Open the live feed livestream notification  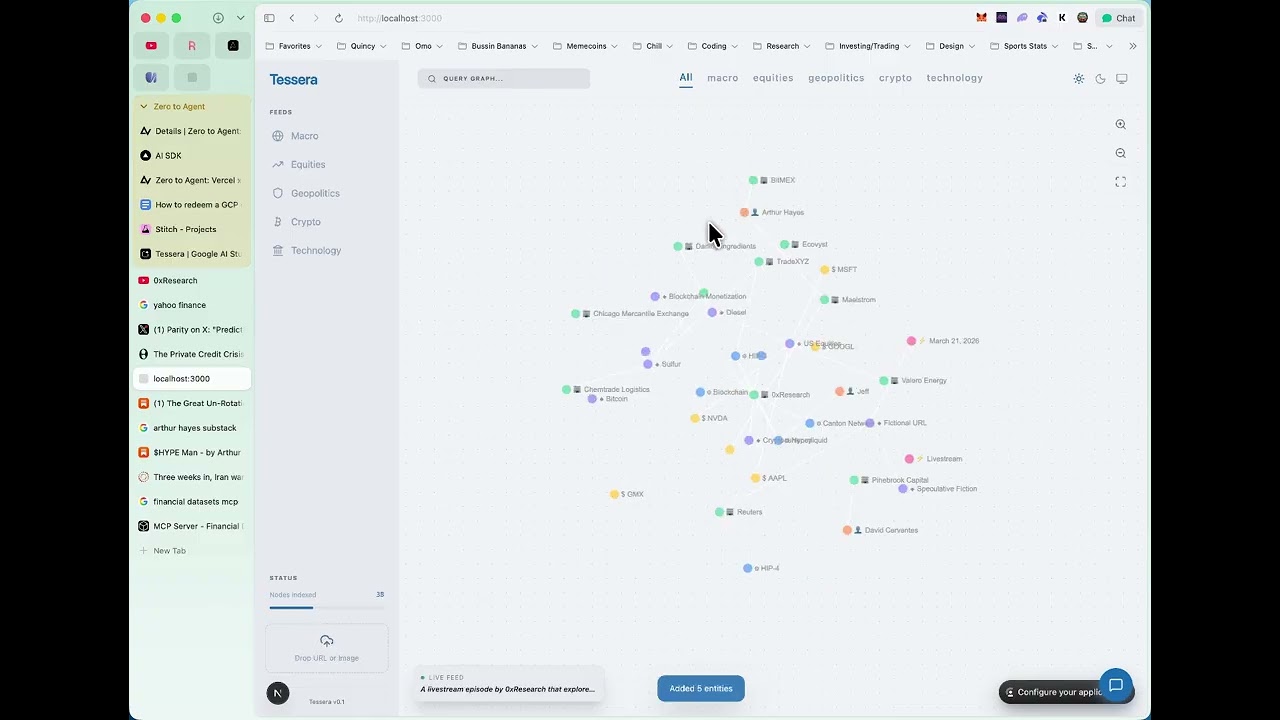coord(508,684)
